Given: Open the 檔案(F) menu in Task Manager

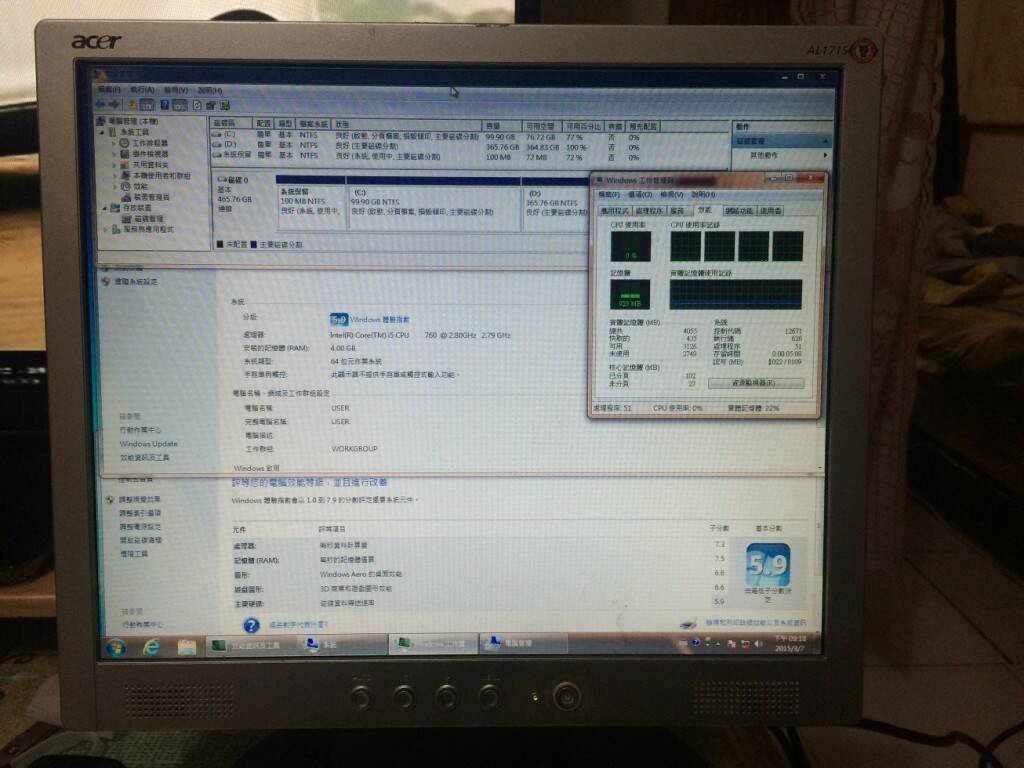Looking at the screenshot, I should click(609, 195).
